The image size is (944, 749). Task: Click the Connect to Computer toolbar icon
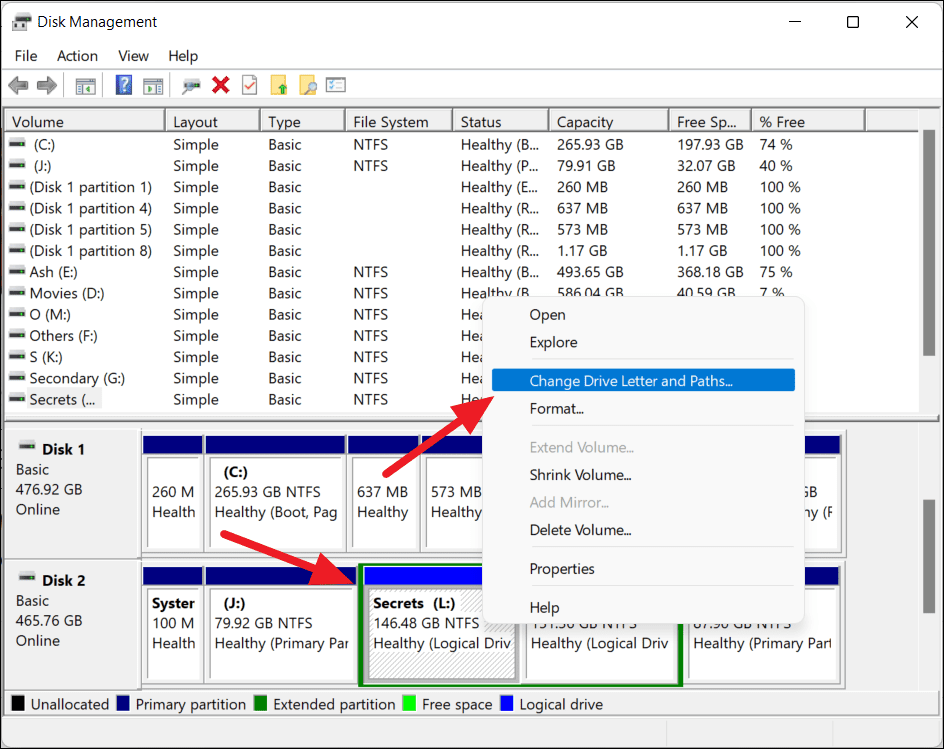click(191, 86)
